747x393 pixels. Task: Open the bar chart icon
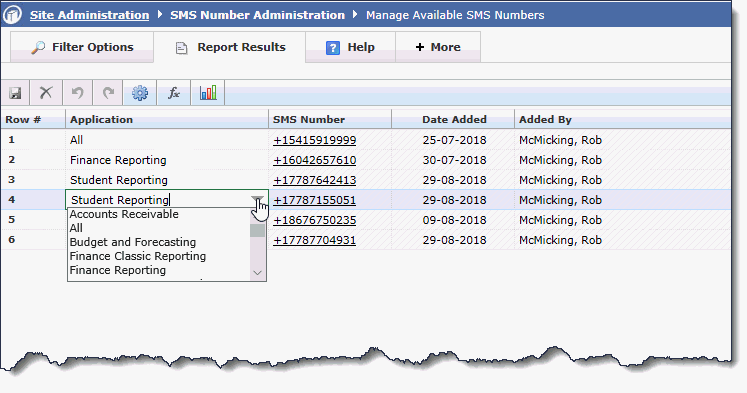[208, 92]
